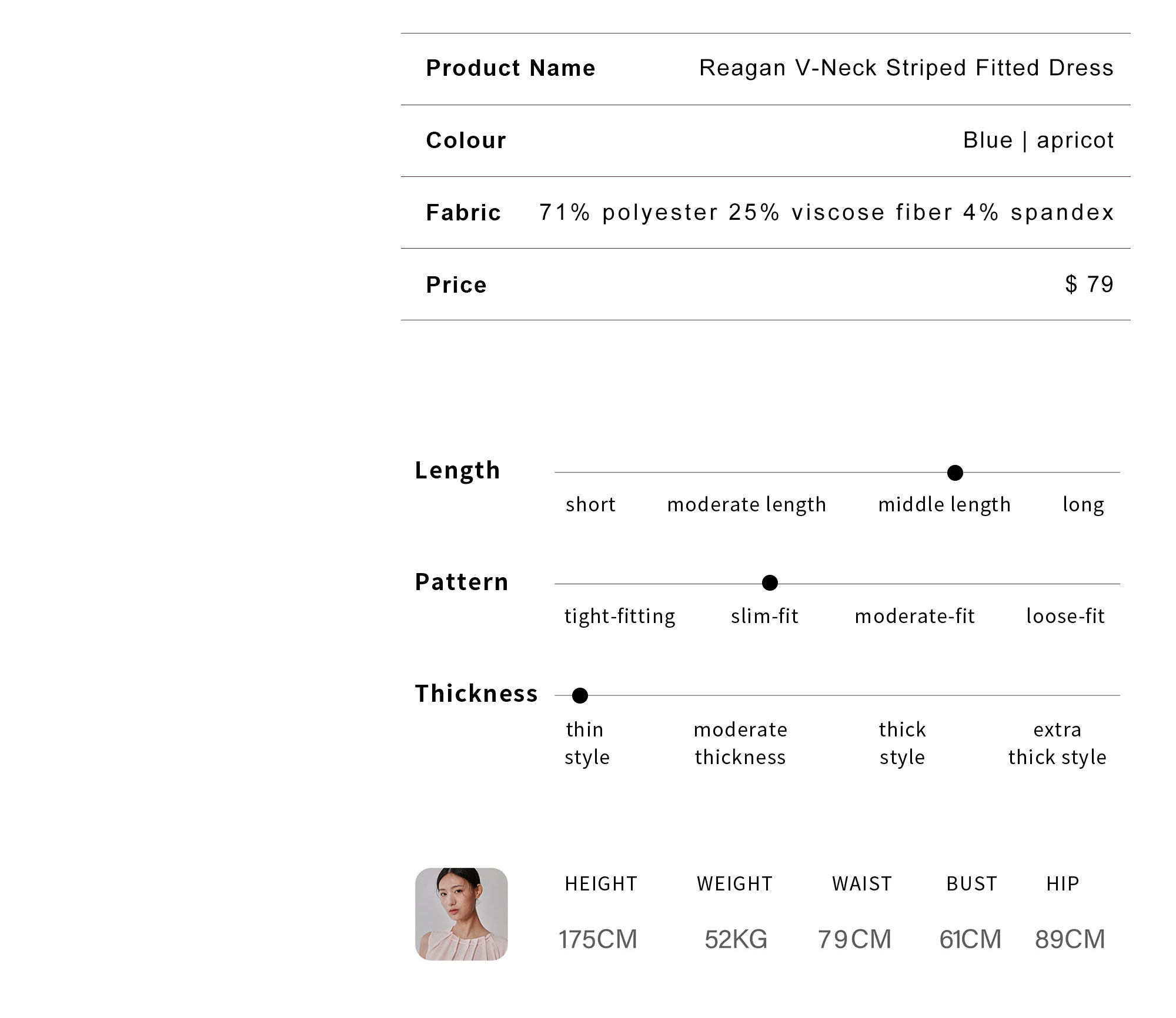Click the WEIGHT value 52KG
Screen dimensions: 1176x1018
coord(736,939)
